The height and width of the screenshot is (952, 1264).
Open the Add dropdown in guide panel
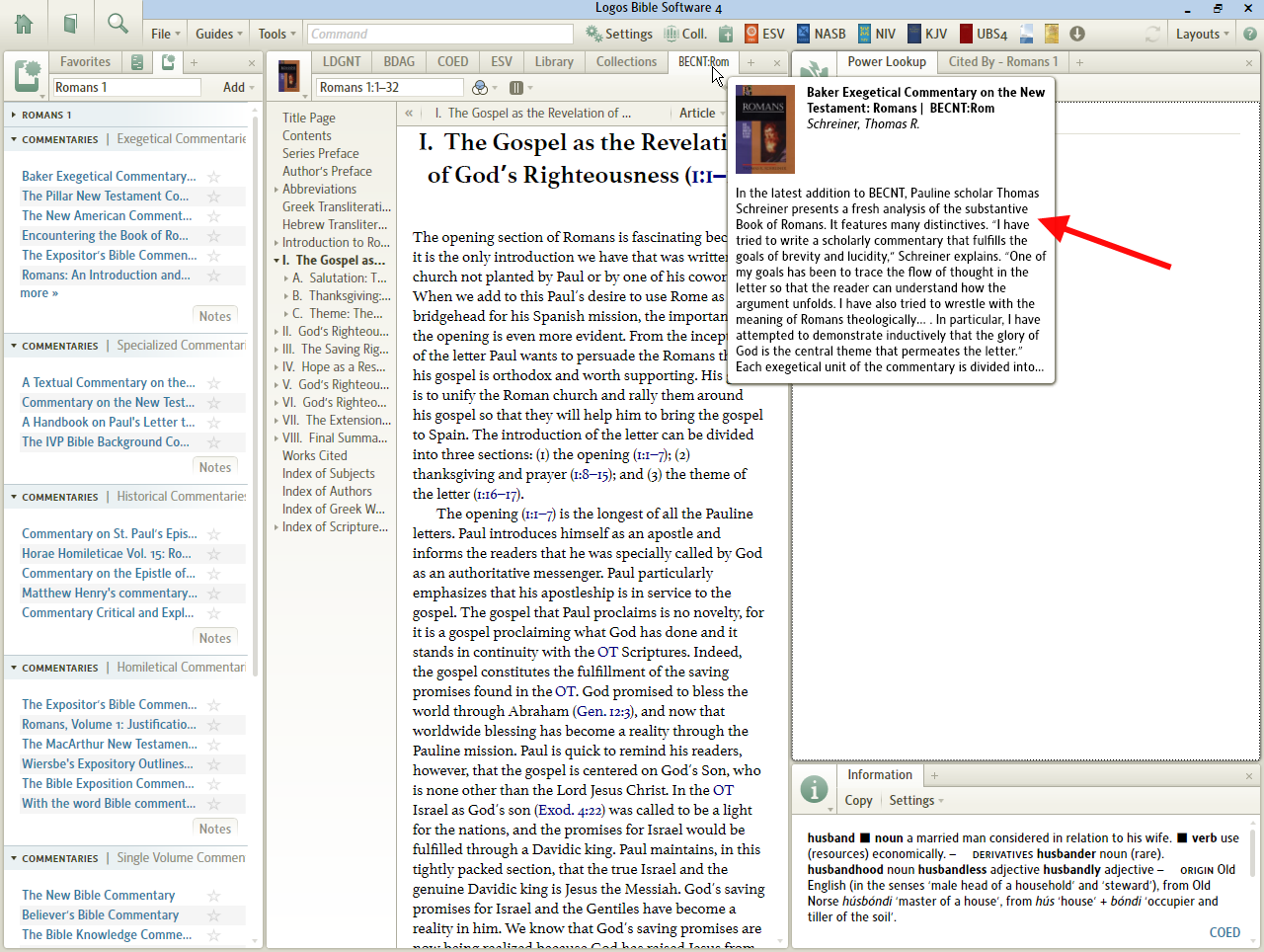tap(238, 87)
